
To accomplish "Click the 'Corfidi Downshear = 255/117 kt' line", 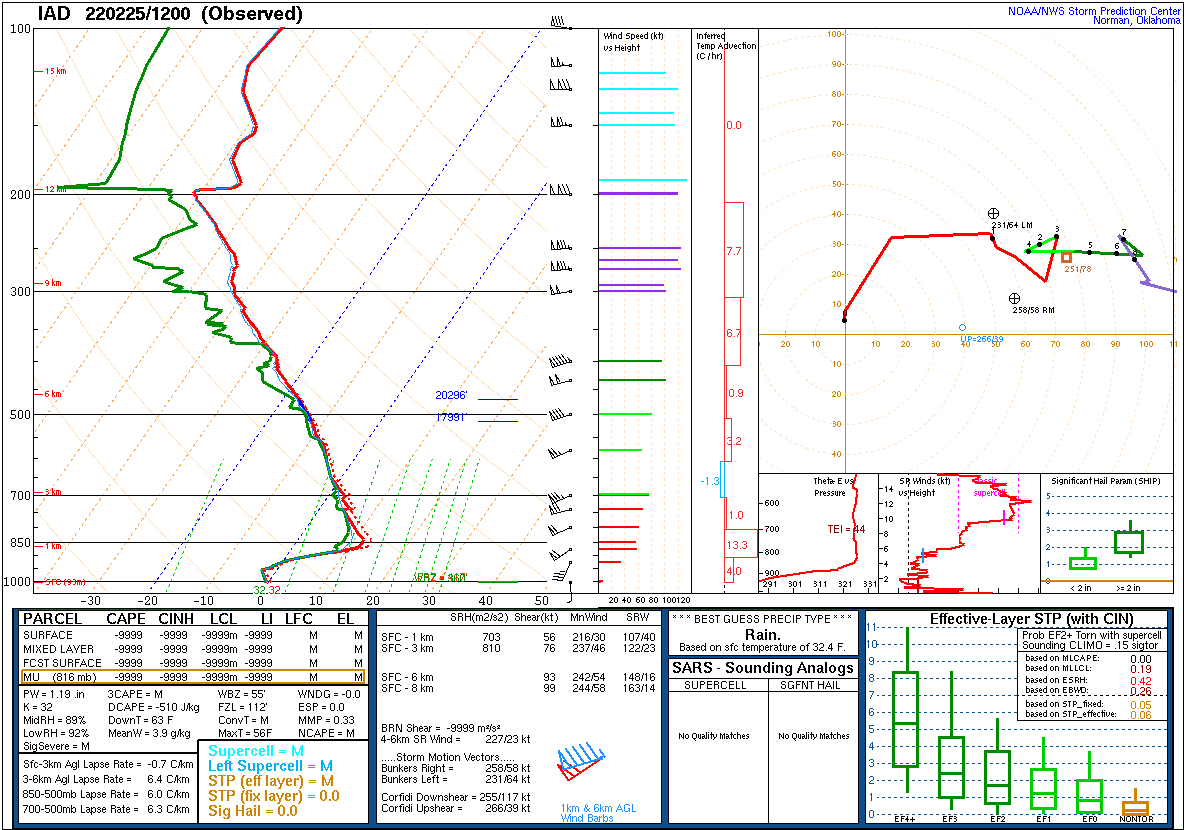I will [x=455, y=797].
